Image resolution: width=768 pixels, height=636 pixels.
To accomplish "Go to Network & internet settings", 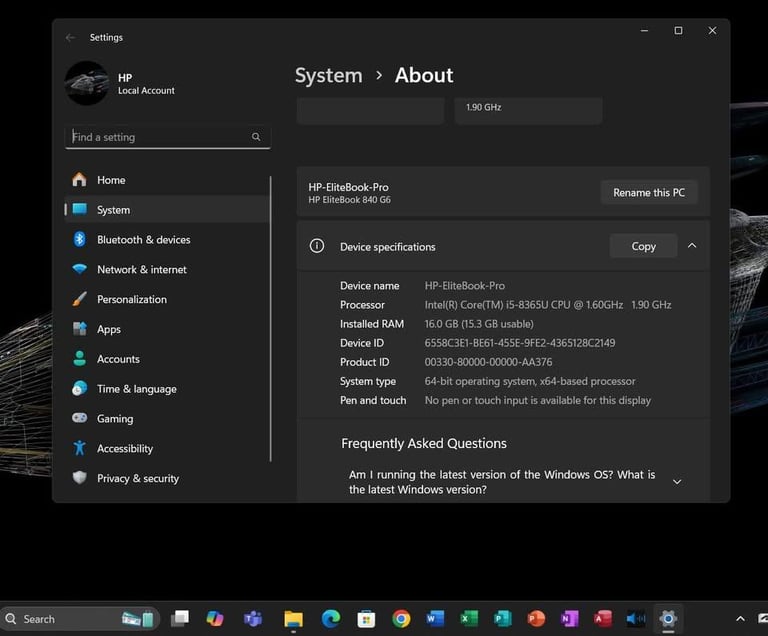I will click(x=167, y=269).
